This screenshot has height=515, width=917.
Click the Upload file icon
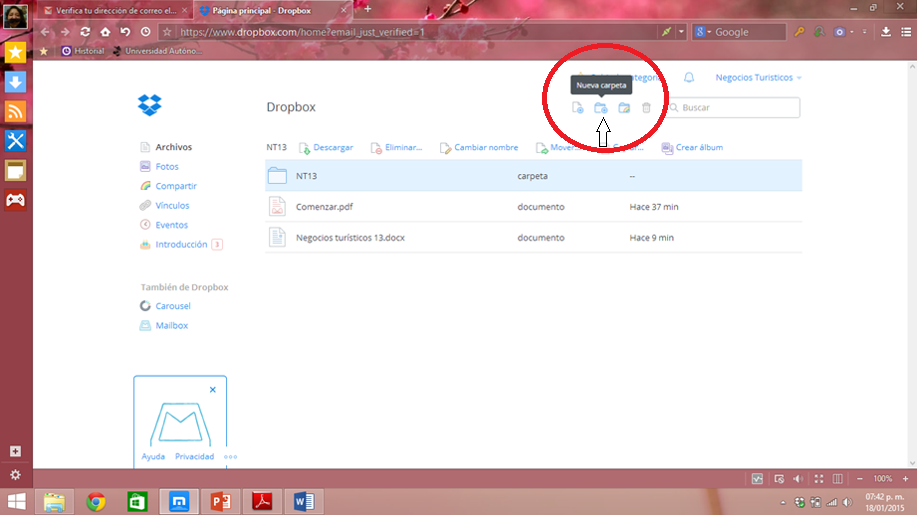click(577, 108)
